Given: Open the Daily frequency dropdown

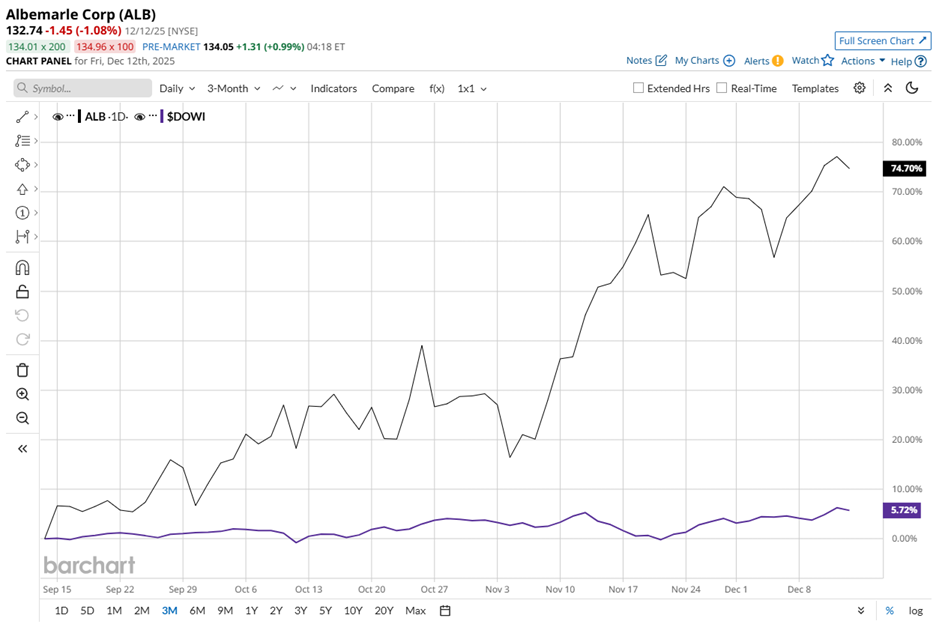Looking at the screenshot, I should (176, 88).
